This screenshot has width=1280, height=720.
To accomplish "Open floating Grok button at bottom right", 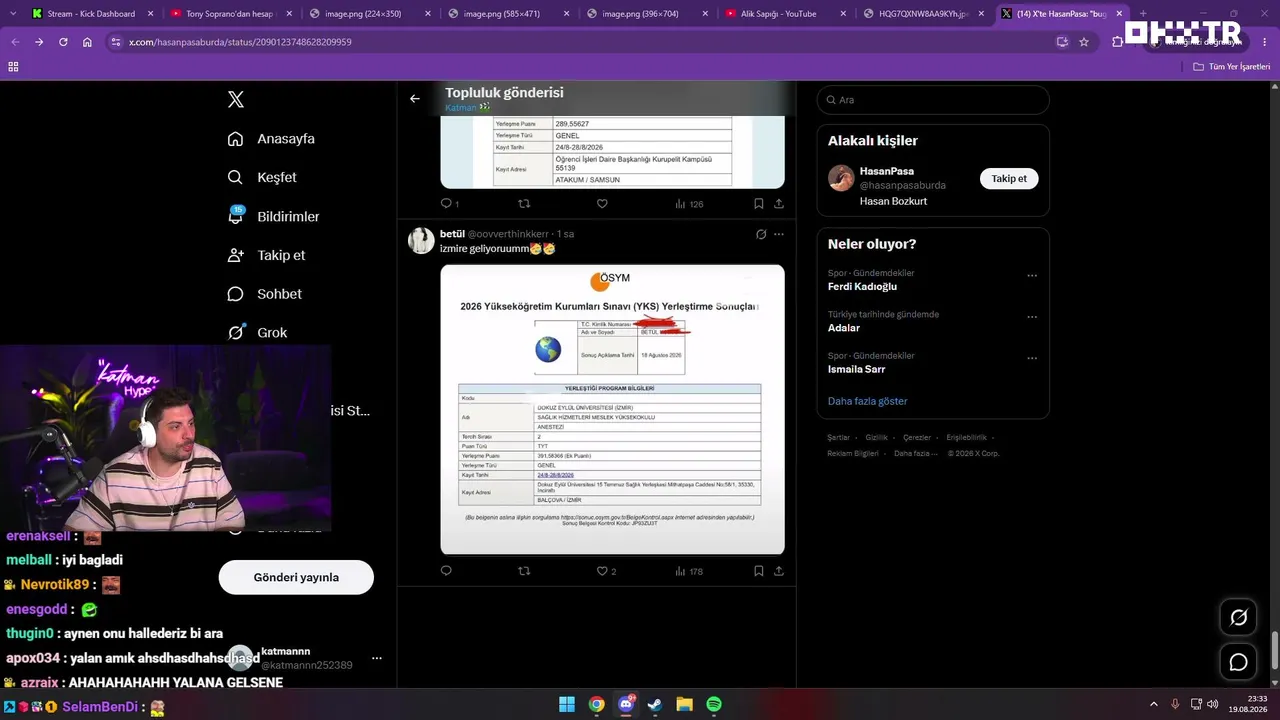I will coord(1238,618).
